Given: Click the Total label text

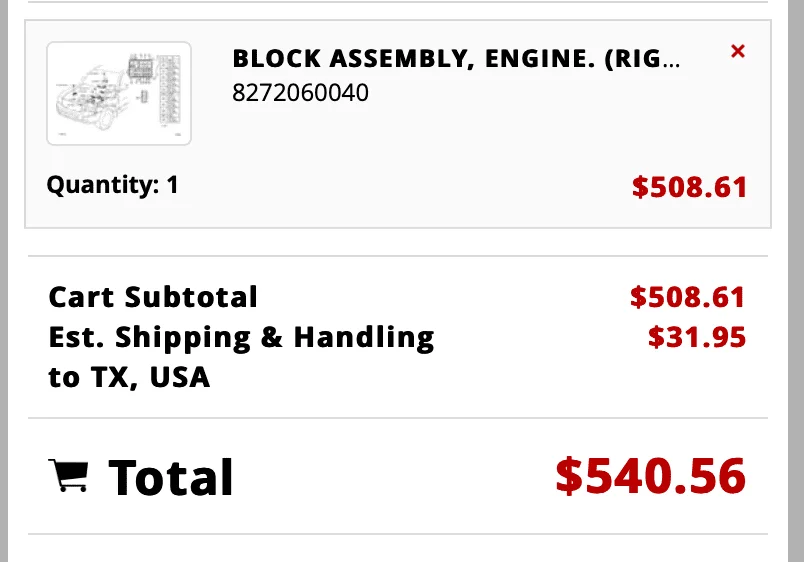Looking at the screenshot, I should click(171, 477).
